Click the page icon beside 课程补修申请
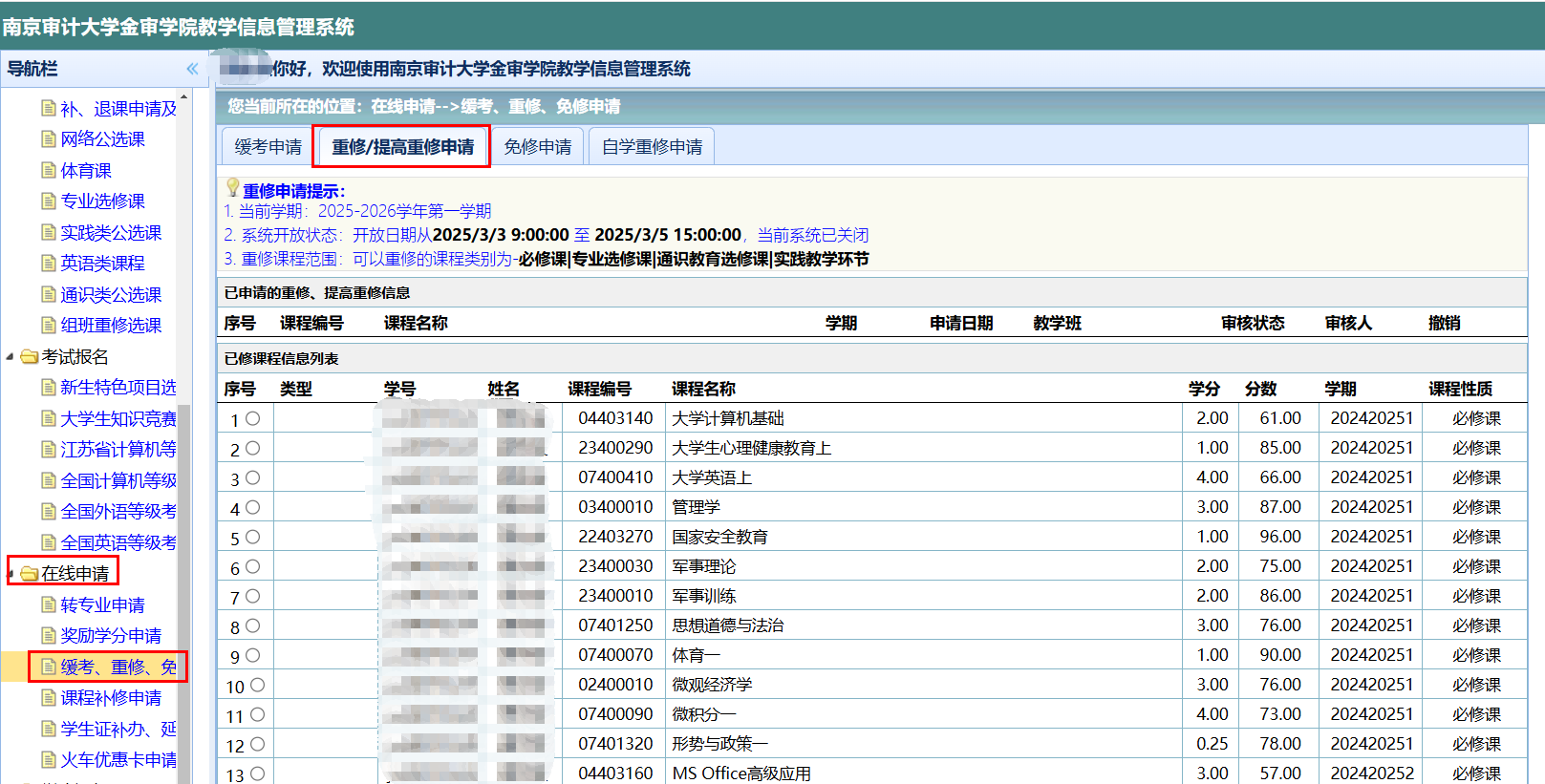 [49, 698]
